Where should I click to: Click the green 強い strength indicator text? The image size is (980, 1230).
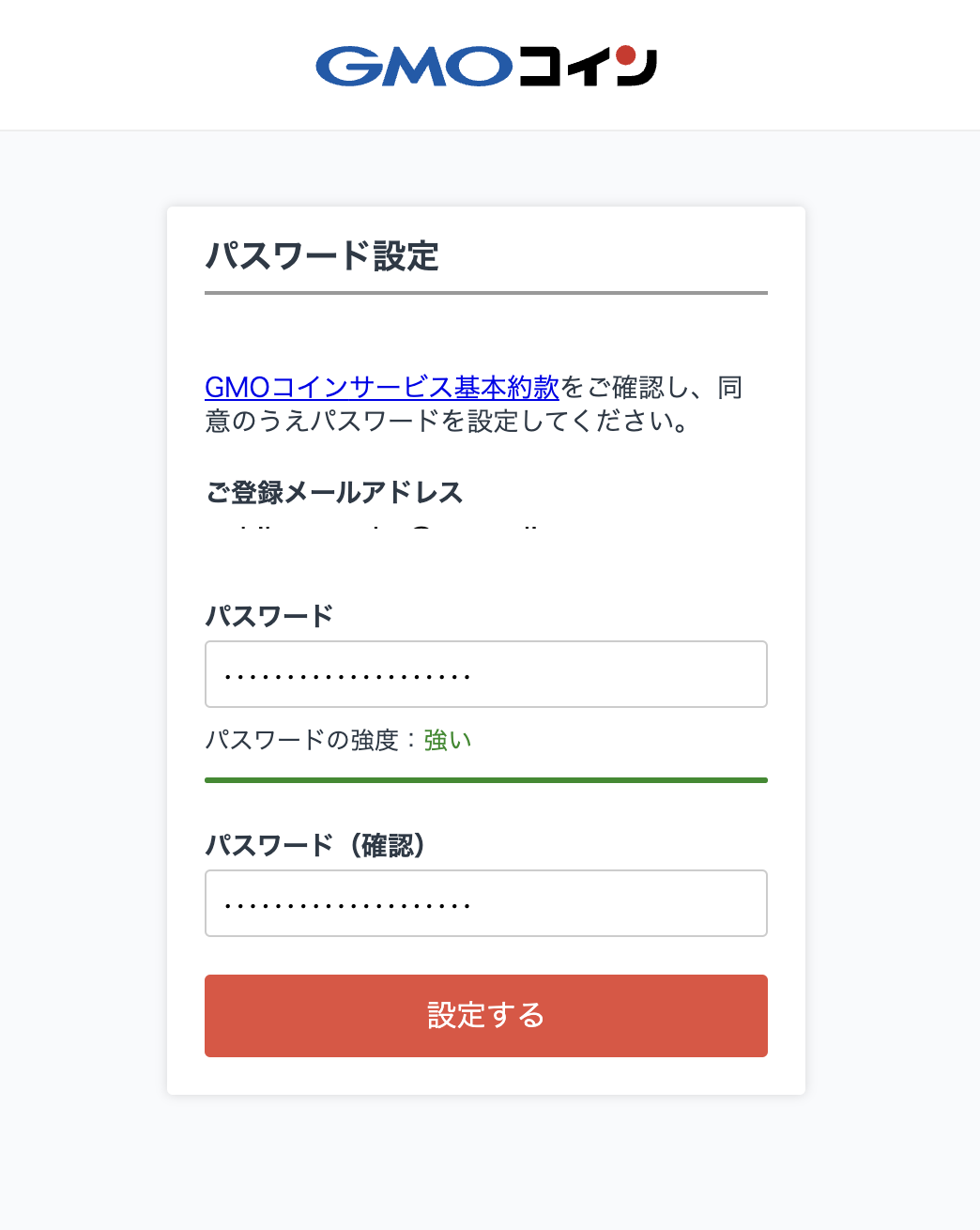click(448, 741)
